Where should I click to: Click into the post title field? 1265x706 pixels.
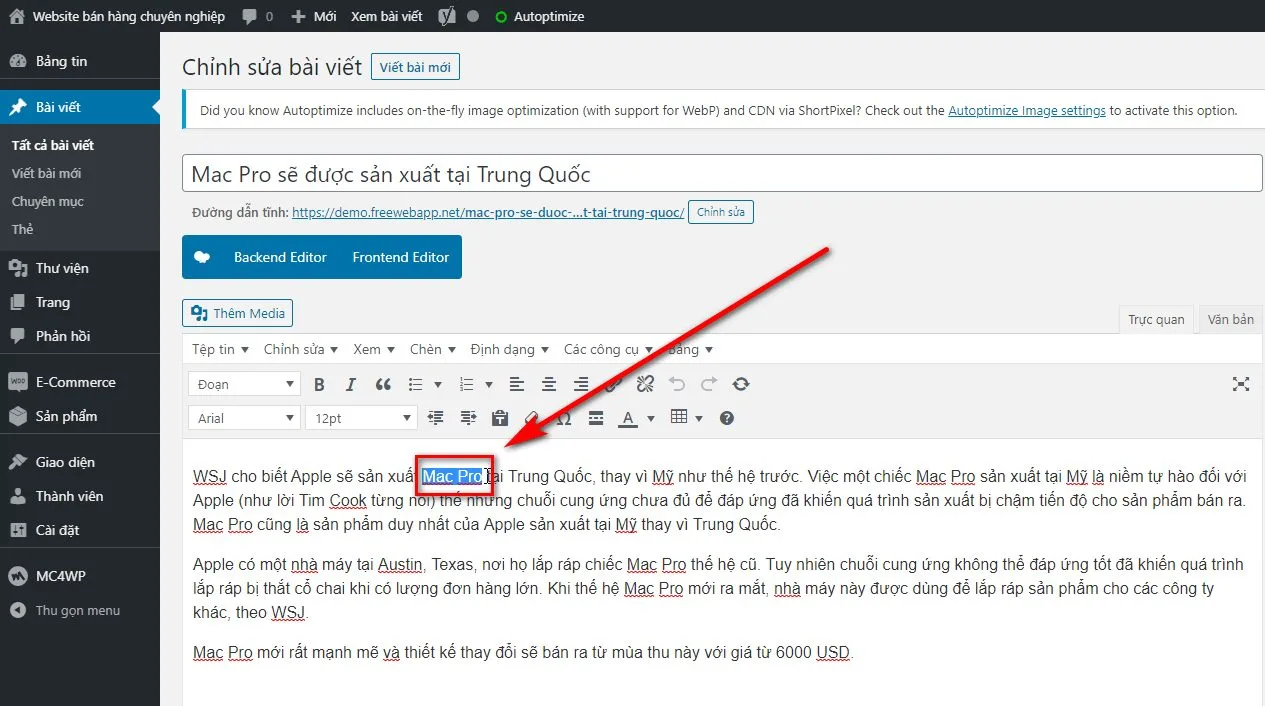click(722, 174)
